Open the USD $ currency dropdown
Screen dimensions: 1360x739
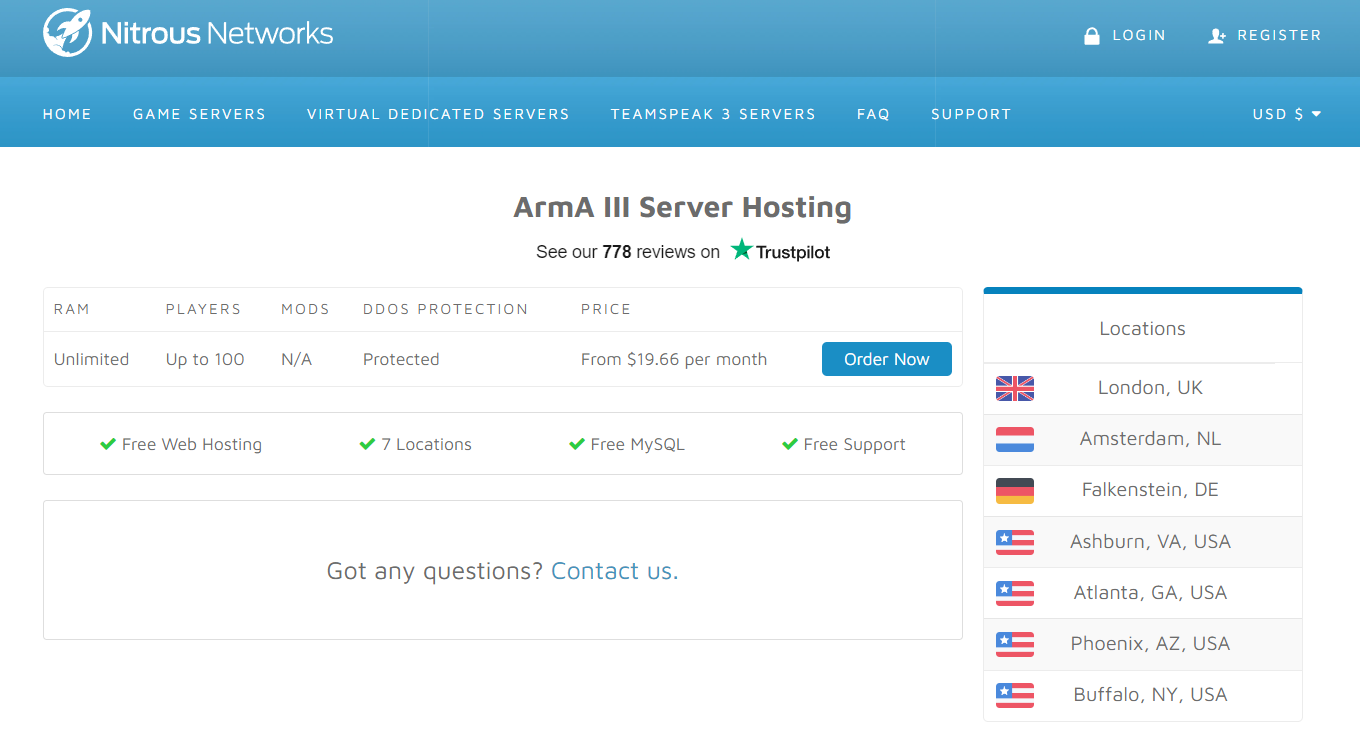point(1287,114)
